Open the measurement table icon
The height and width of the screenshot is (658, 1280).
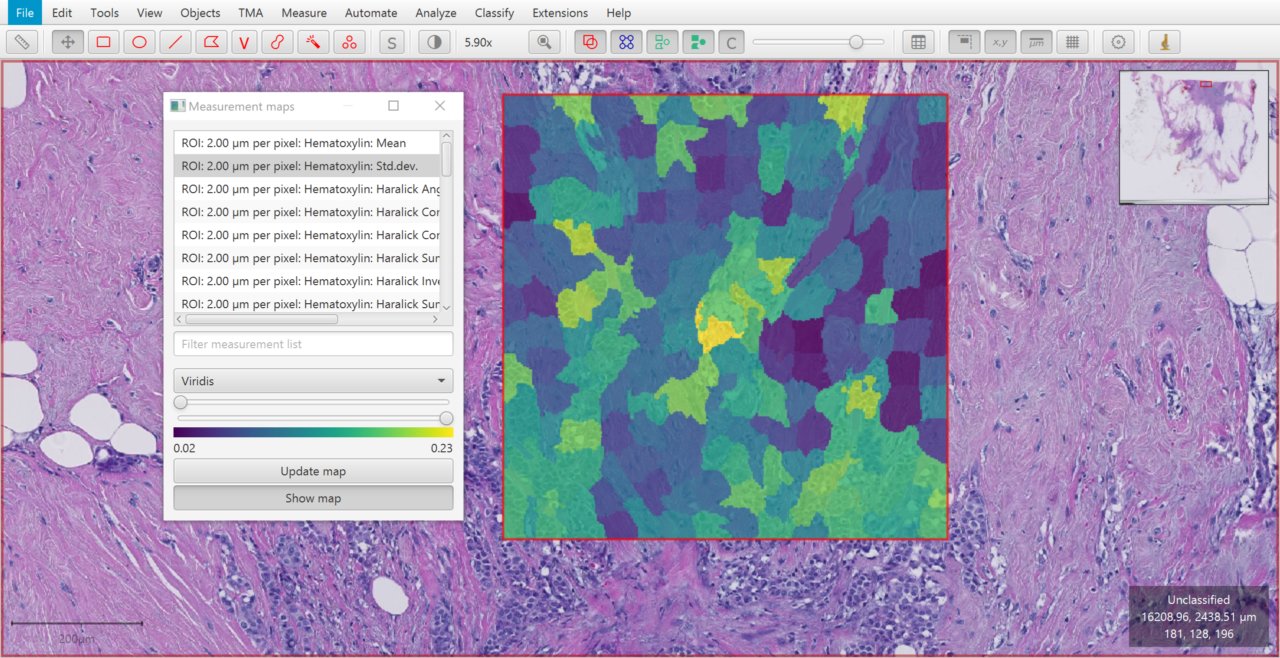(918, 42)
